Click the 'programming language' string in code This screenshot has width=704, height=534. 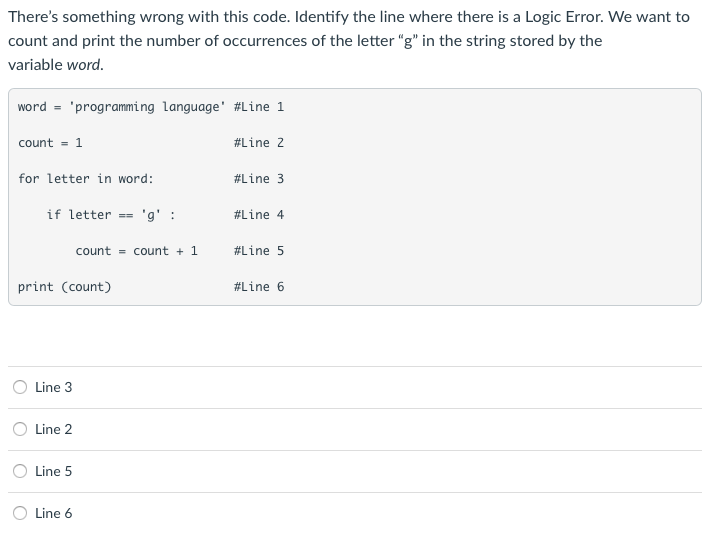pyautogui.click(x=146, y=107)
